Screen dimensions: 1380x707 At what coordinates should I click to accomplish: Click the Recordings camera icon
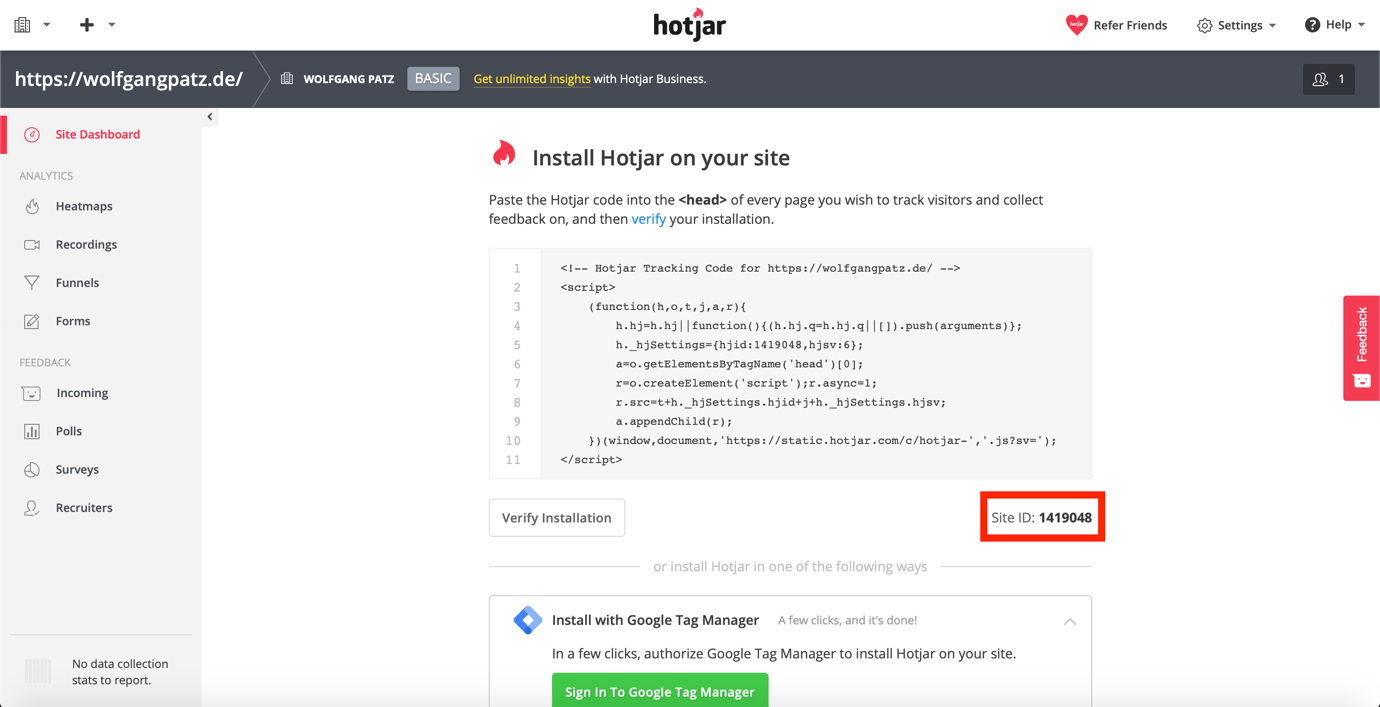tap(32, 245)
